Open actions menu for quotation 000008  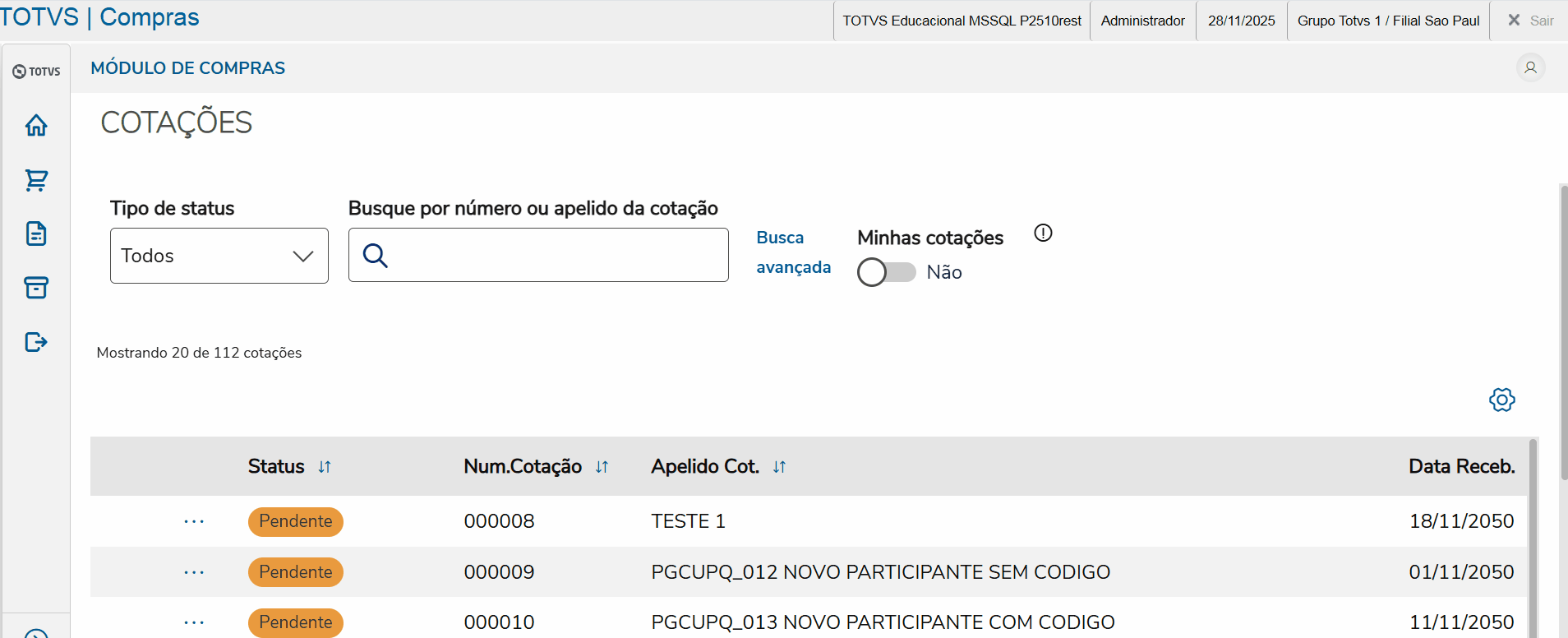point(194,521)
